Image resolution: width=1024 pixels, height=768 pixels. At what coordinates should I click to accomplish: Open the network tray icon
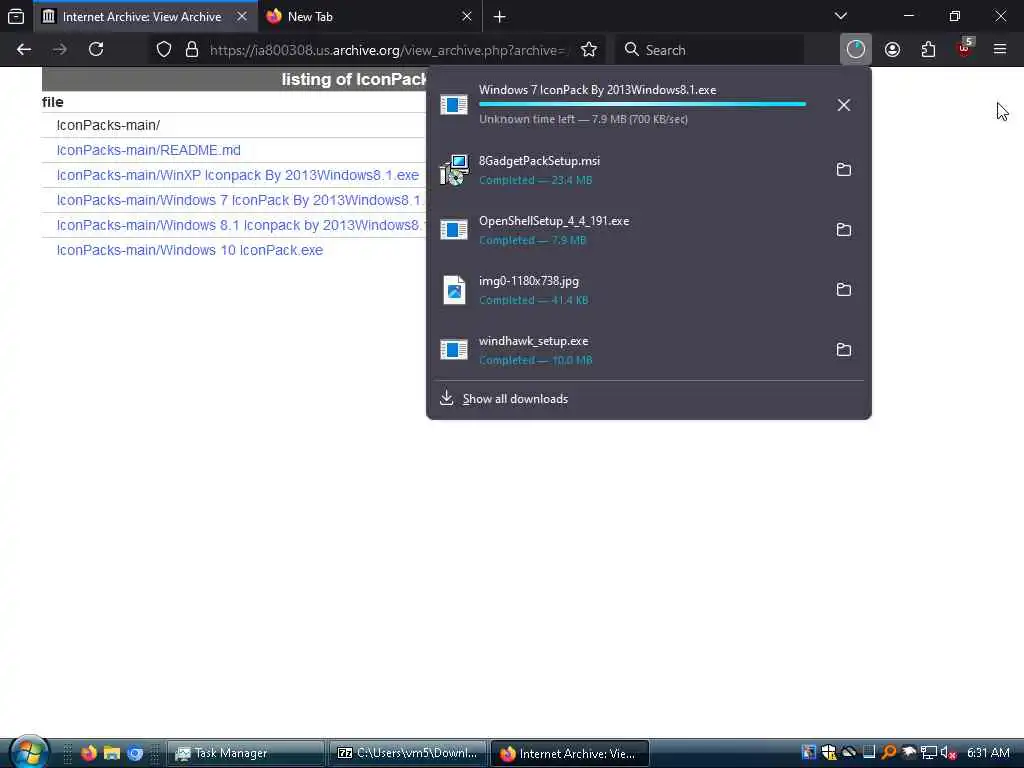[x=929, y=753]
